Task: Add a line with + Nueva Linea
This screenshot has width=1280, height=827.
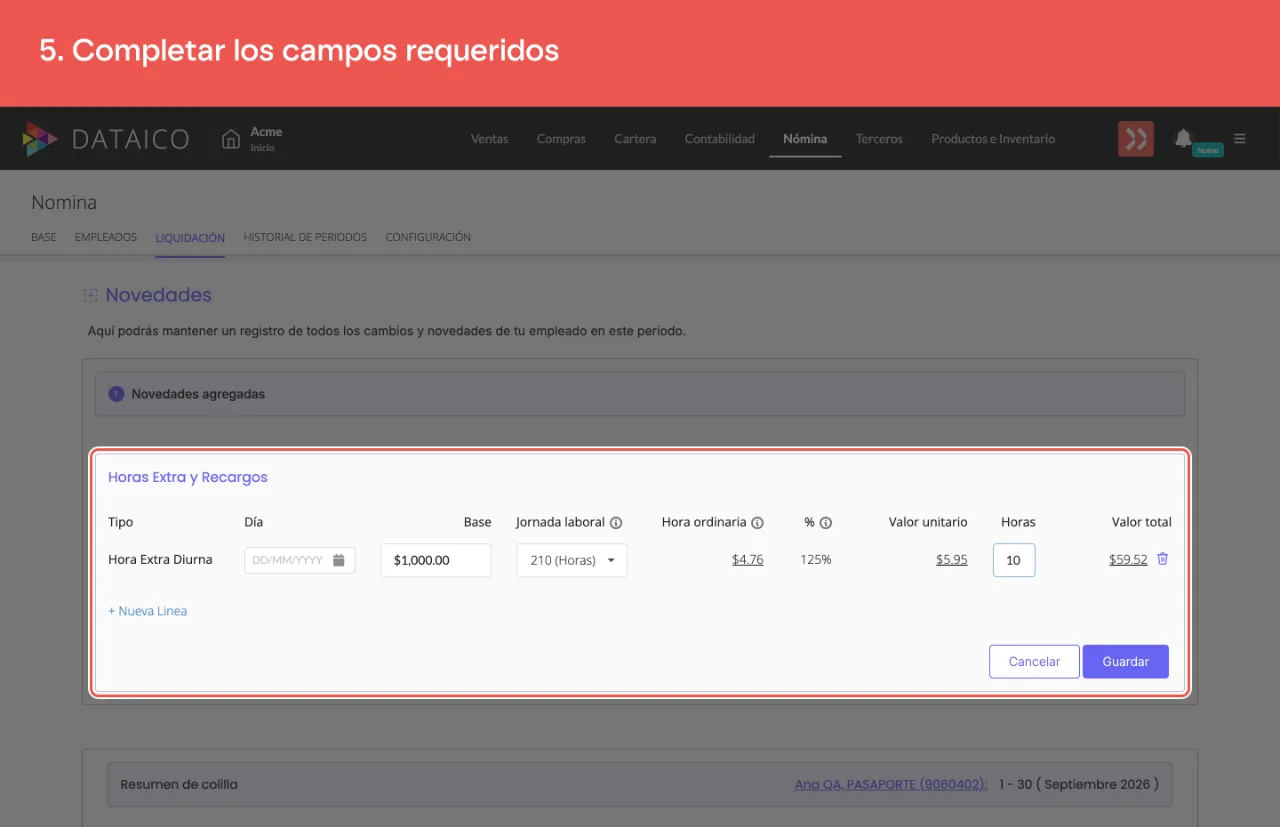Action: point(148,611)
